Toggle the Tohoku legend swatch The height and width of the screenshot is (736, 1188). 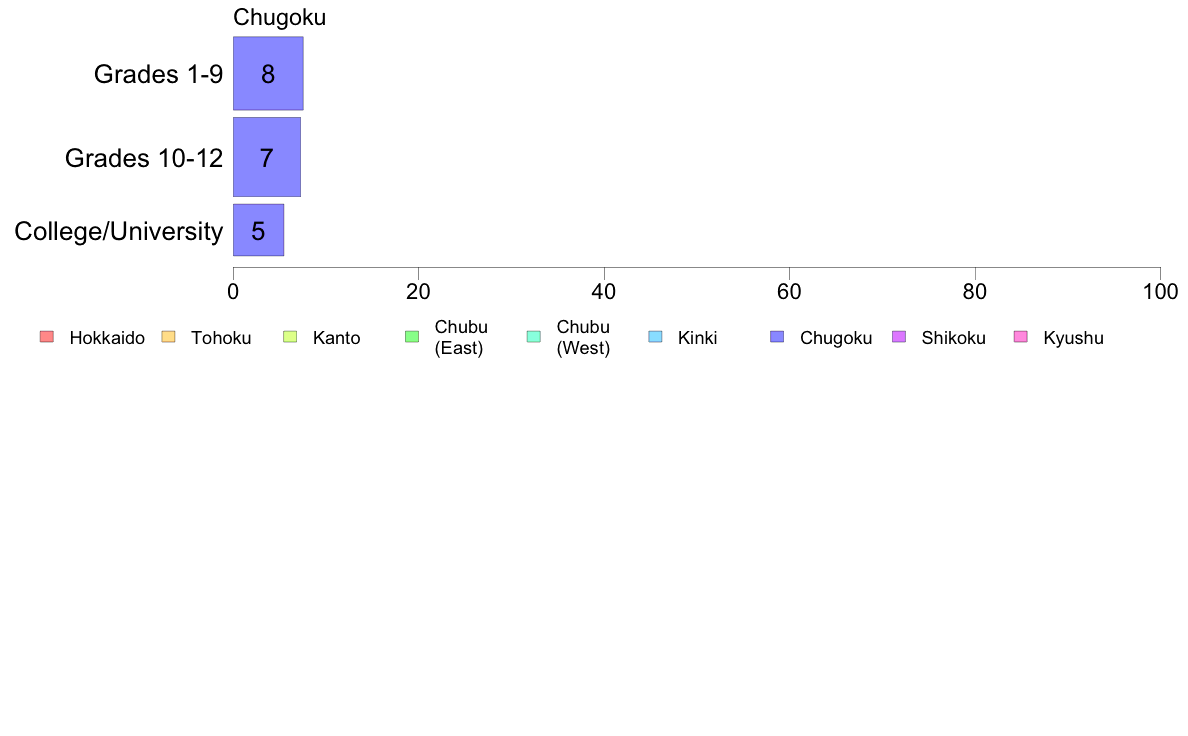[x=168, y=337]
